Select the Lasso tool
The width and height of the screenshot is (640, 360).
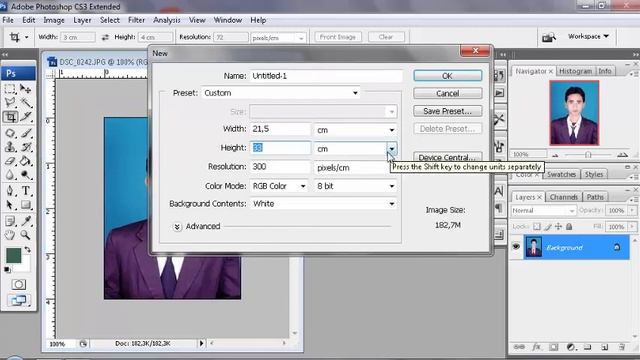point(10,102)
